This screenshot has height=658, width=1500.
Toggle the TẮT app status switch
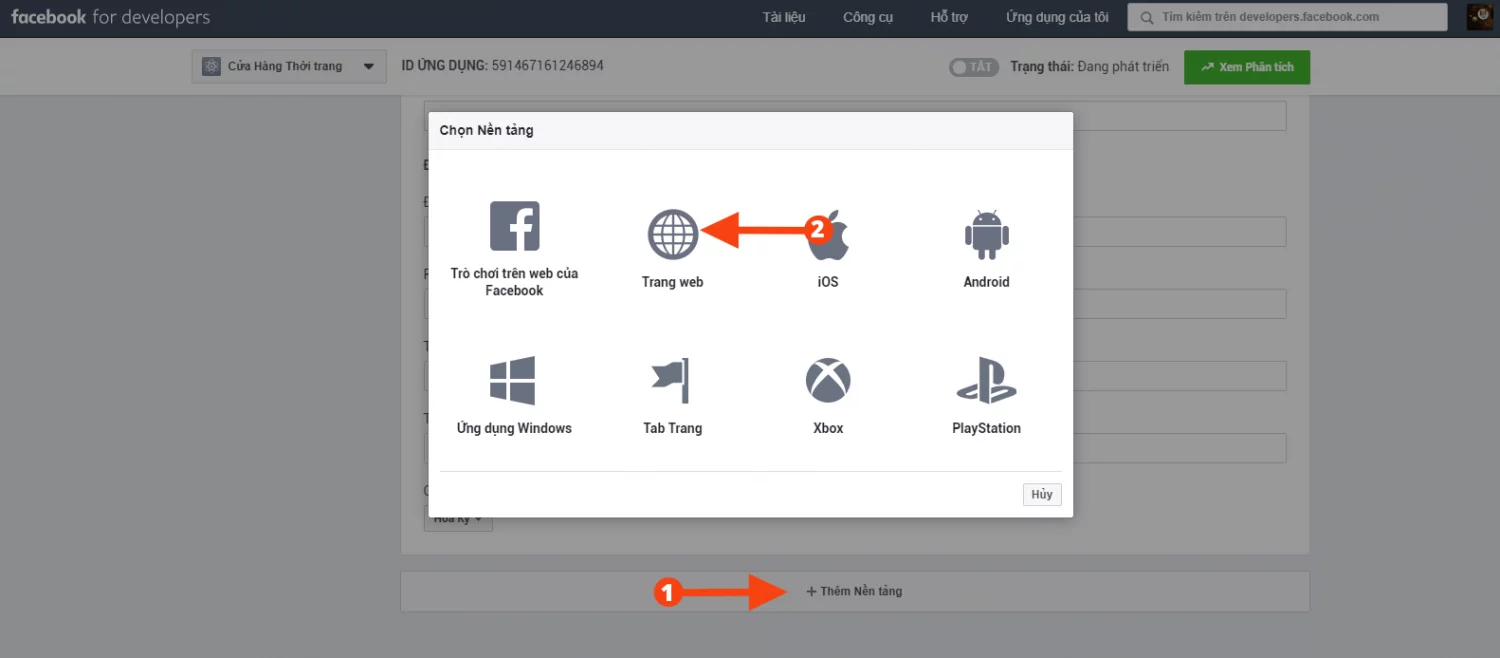pyautogui.click(x=974, y=67)
